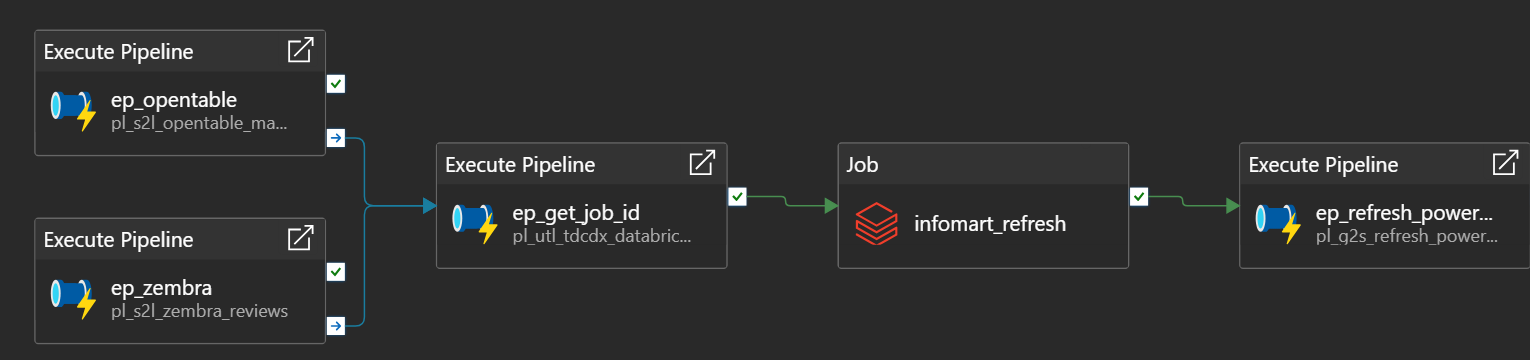Open ep_opentable pipeline via external link icon

click(300, 51)
